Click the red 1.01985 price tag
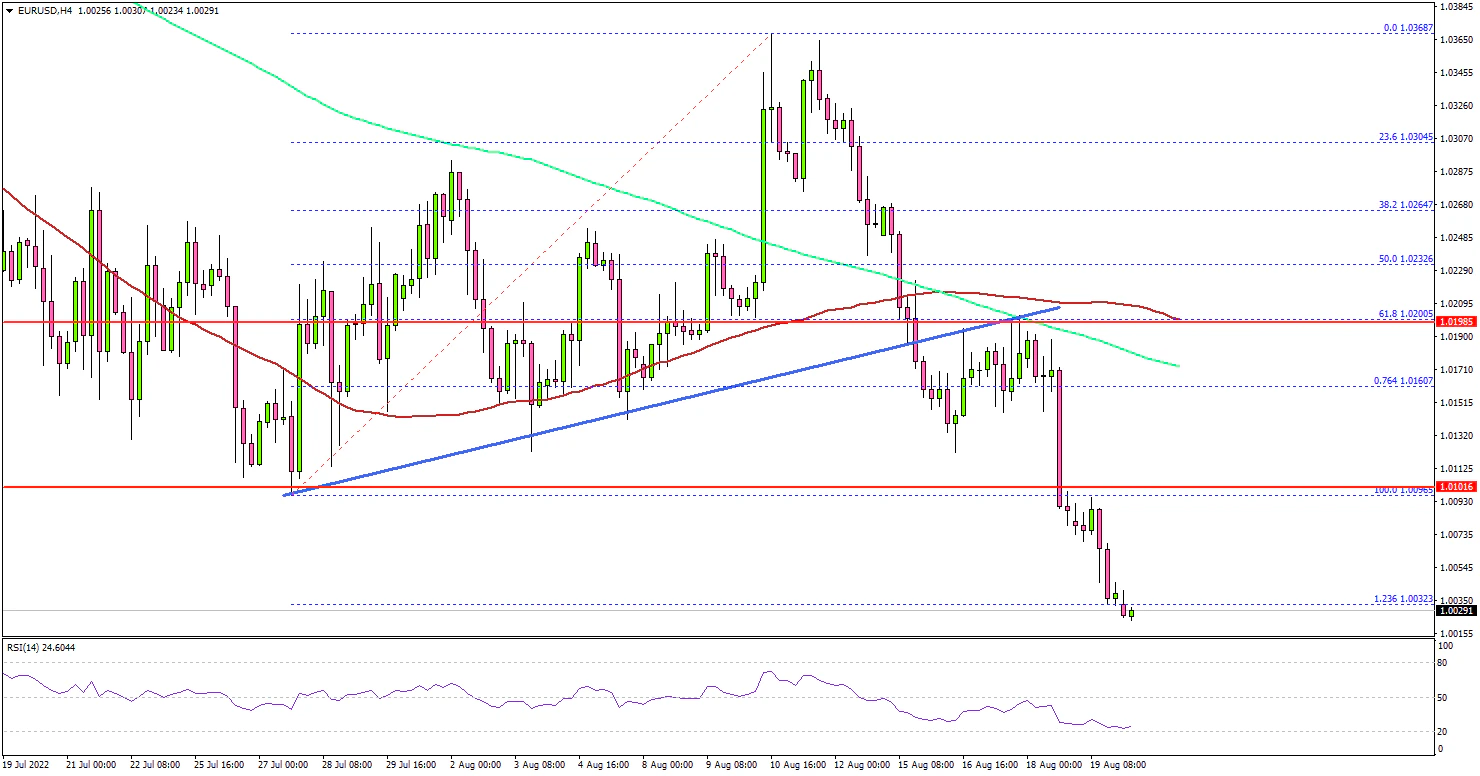This screenshot has width=1480, height=776. point(1454,322)
